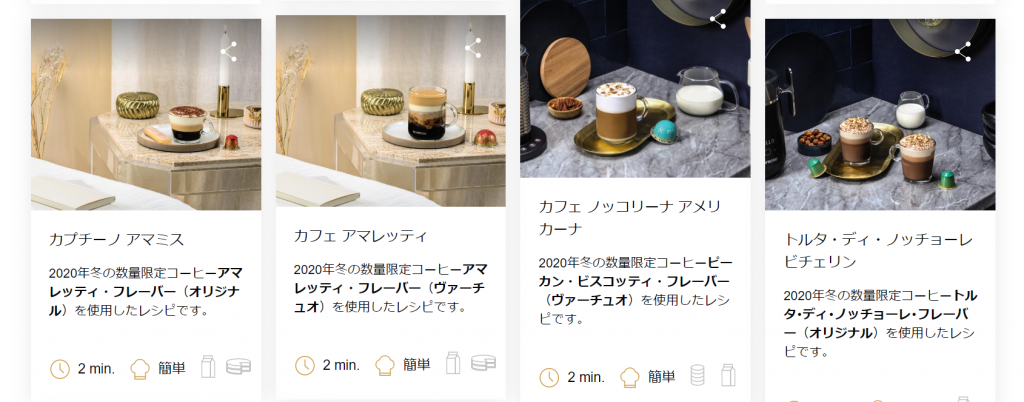The image size is (1024, 402).
Task: Click the トルタ・ディ・ノッチョーレ recipe photo
Action: (x=880, y=115)
